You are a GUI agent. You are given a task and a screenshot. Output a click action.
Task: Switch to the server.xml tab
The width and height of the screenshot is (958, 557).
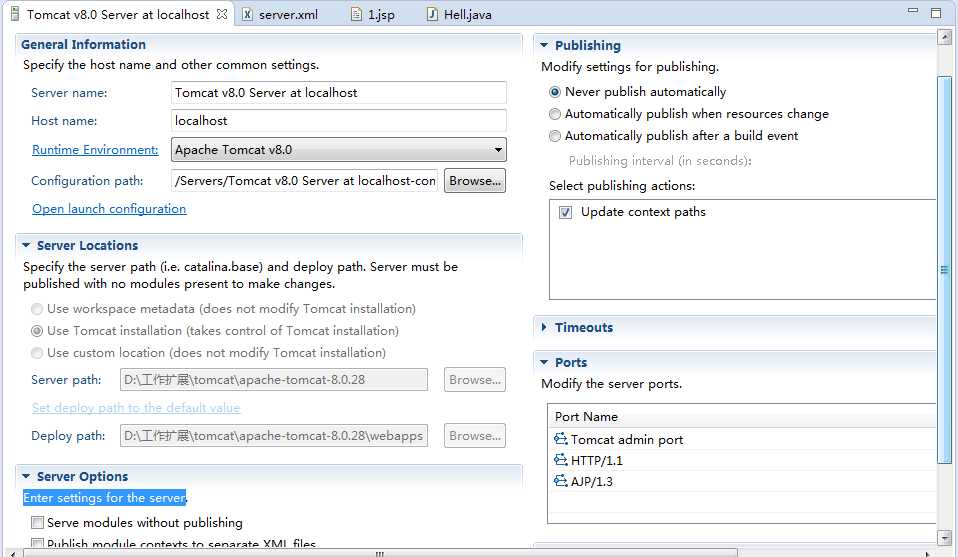pyautogui.click(x=280, y=14)
